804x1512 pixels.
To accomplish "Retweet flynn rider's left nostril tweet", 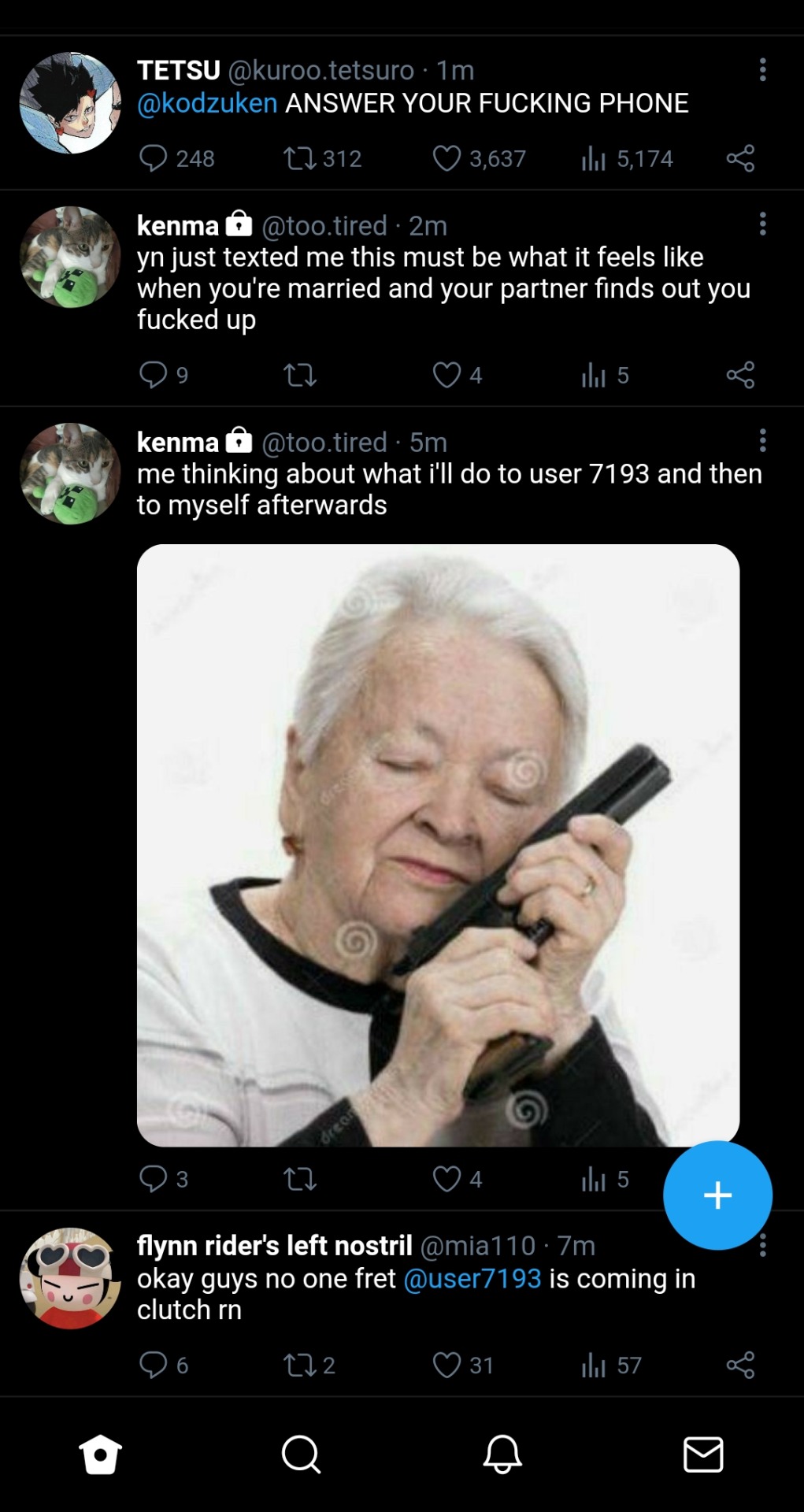I will pos(300,1365).
